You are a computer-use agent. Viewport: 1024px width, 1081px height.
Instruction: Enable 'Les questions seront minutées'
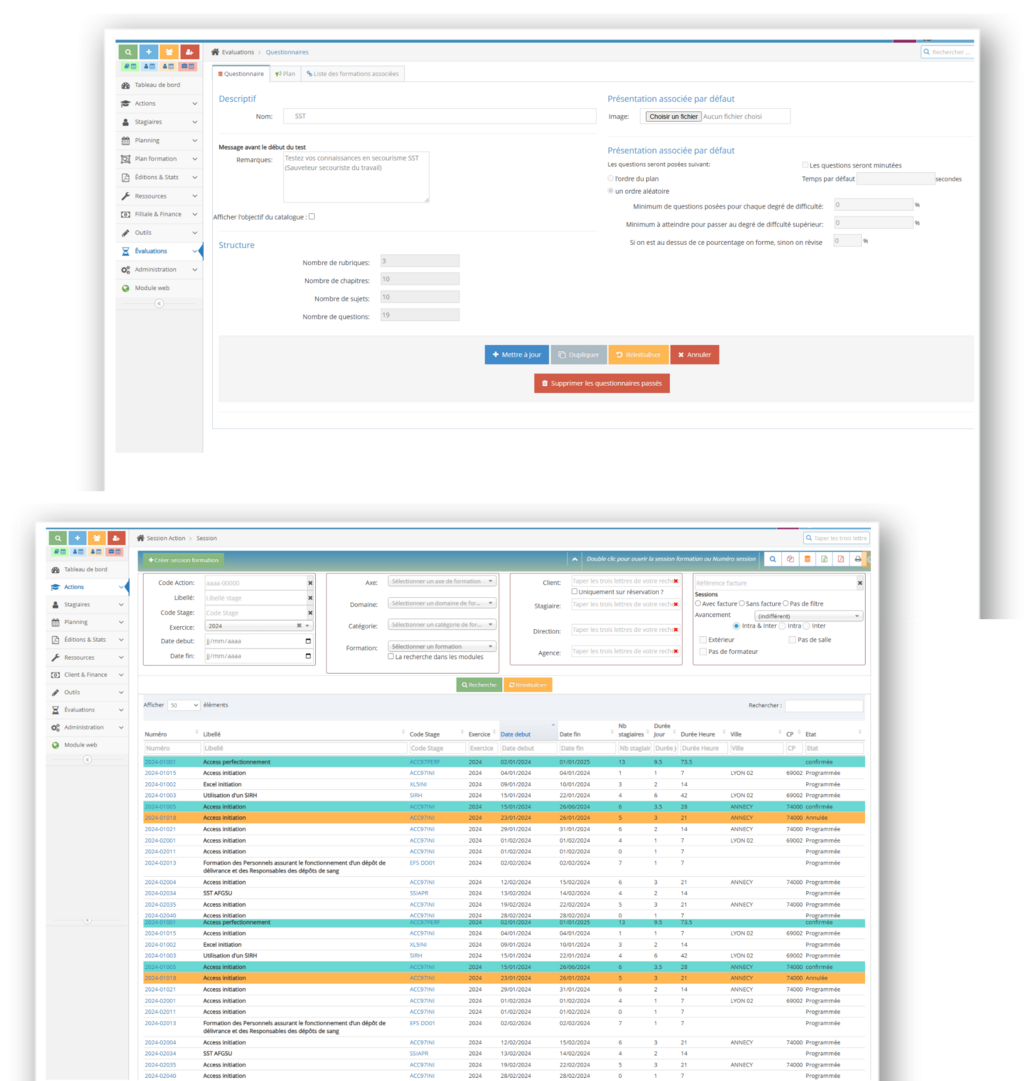[x=806, y=164]
